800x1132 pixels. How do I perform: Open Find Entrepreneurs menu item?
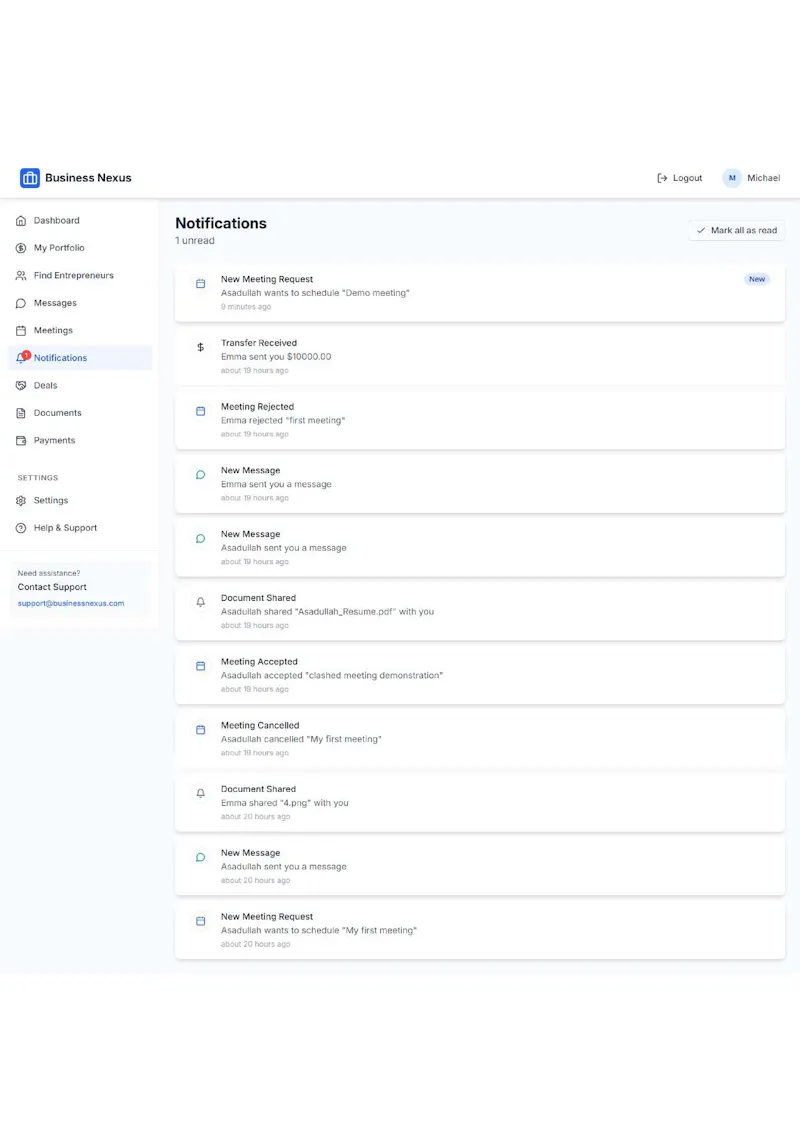(80, 276)
